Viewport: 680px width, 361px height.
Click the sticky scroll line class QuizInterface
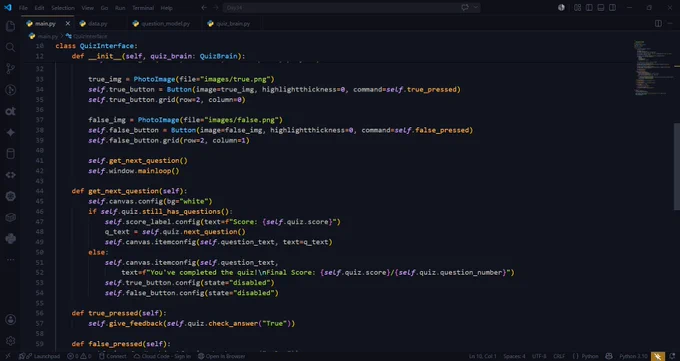96,46
